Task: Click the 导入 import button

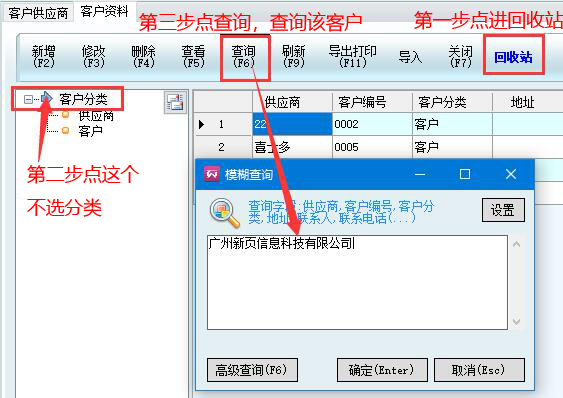Action: [x=410, y=57]
